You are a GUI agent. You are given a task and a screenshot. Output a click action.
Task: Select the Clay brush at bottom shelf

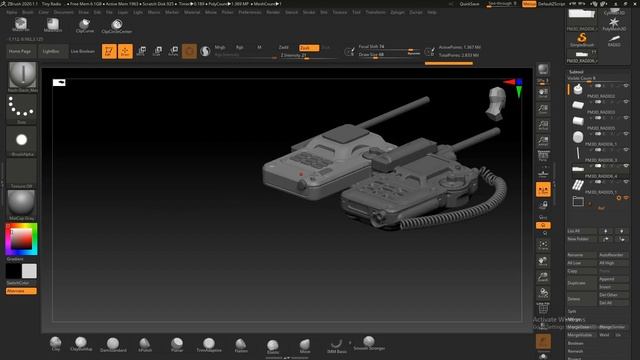pos(56,344)
